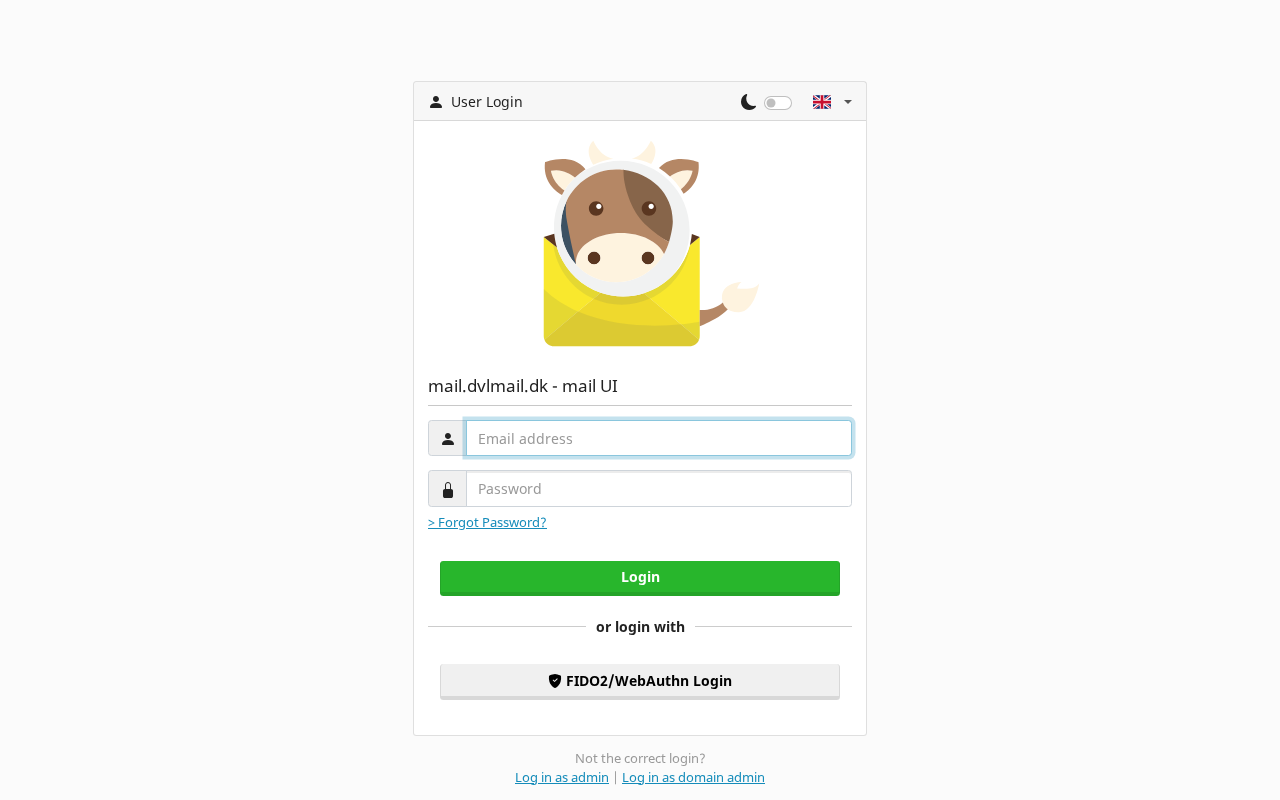Viewport: 1280px width, 800px height.
Task: Click the moon dark mode icon
Action: [x=748, y=102]
